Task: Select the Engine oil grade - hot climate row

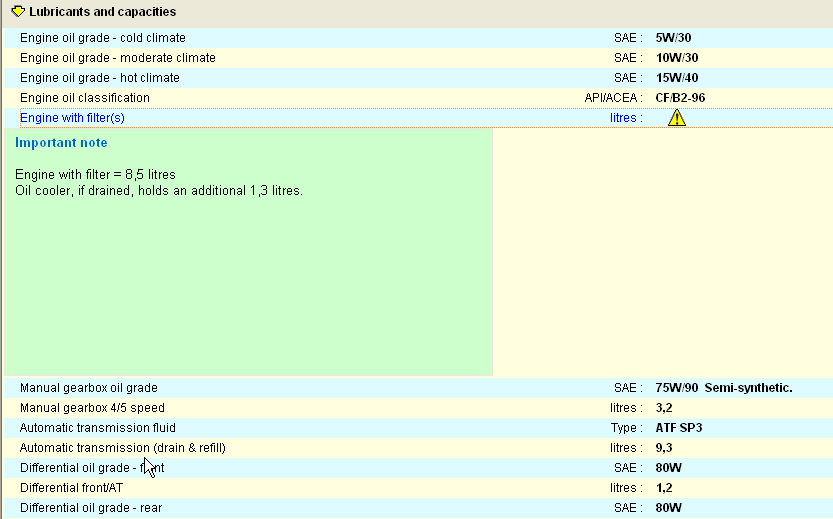Action: pyautogui.click(x=100, y=78)
